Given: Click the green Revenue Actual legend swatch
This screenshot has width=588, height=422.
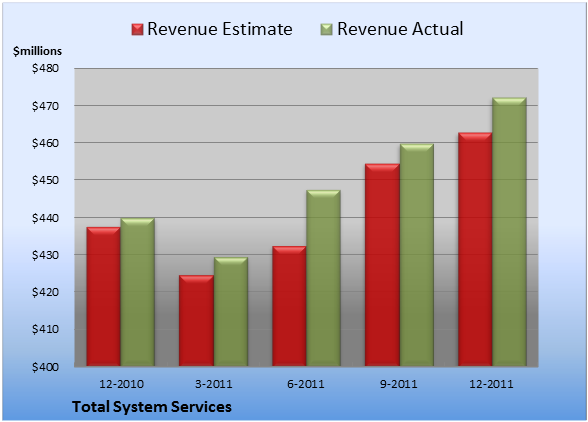Looking at the screenshot, I should [327, 30].
